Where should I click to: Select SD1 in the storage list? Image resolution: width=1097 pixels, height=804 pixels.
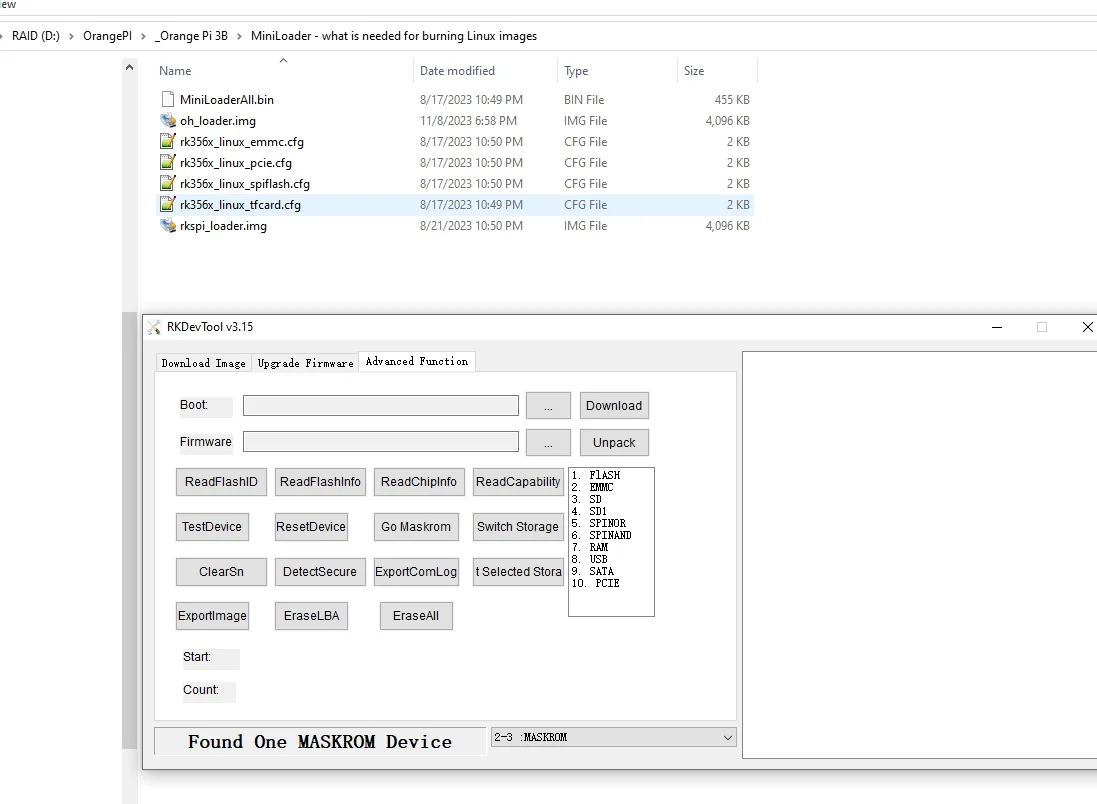(x=589, y=511)
